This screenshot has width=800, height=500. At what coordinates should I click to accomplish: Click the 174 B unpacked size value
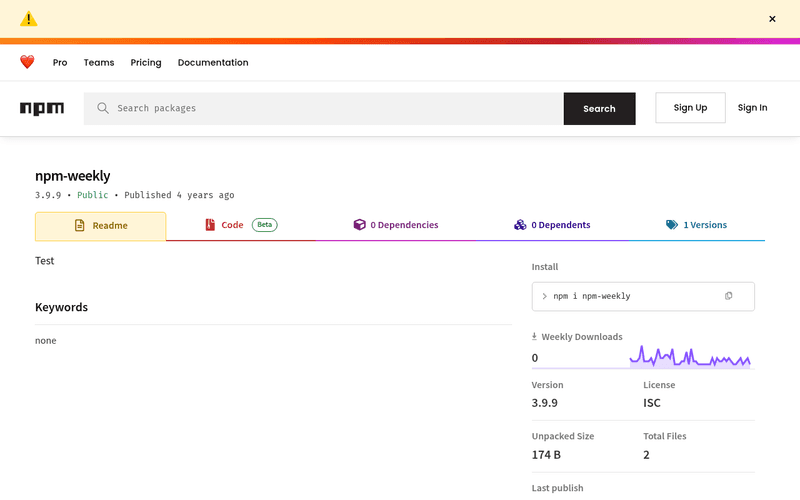point(546,455)
